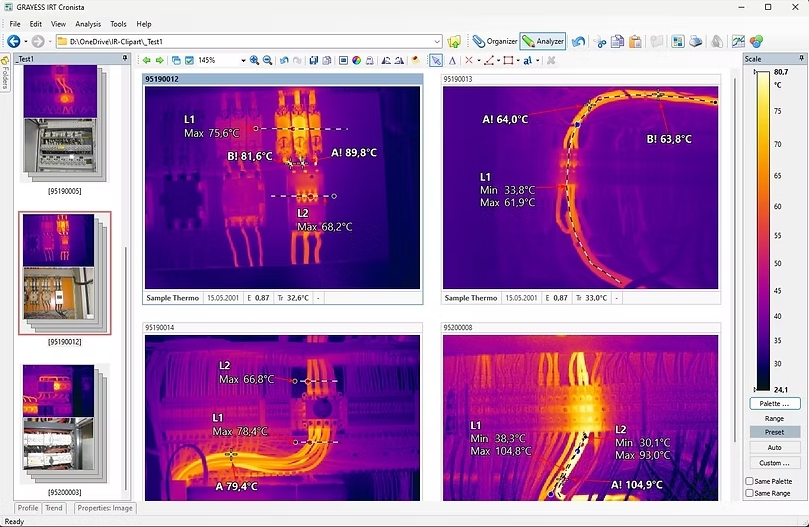Screen dimensions: 809x527
Task: Open the rectangle tool dropdown arrow
Action: point(517,61)
